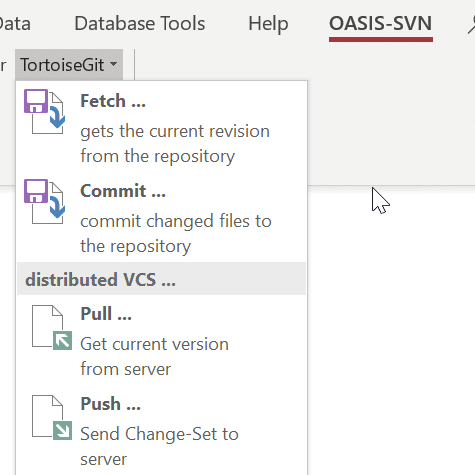Click "Send Change-Set to server" text
The image size is (475, 475).
click(x=159, y=447)
